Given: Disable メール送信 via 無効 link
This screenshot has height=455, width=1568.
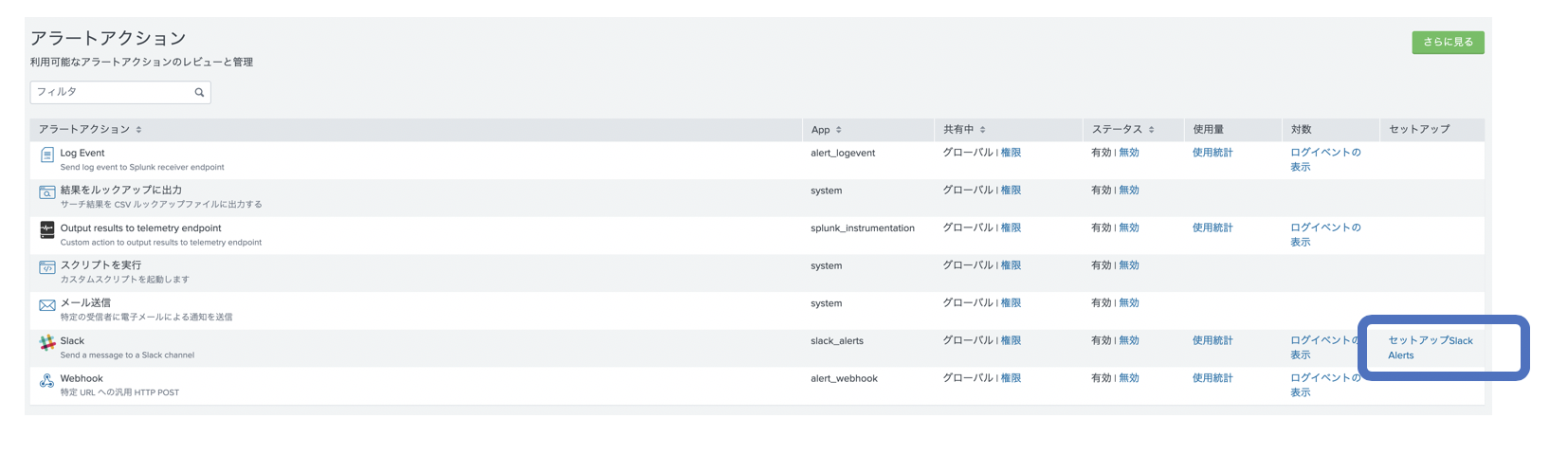Looking at the screenshot, I should pos(1129,303).
